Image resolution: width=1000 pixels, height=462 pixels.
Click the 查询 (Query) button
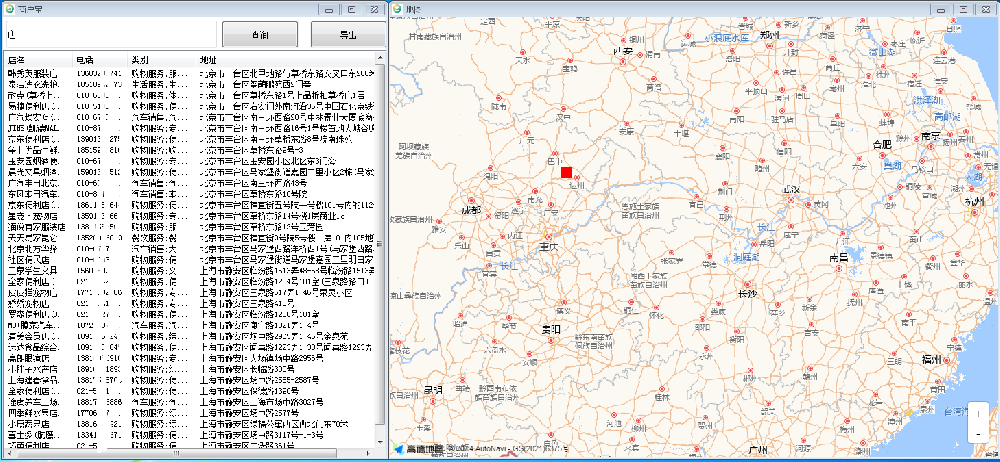click(x=260, y=35)
